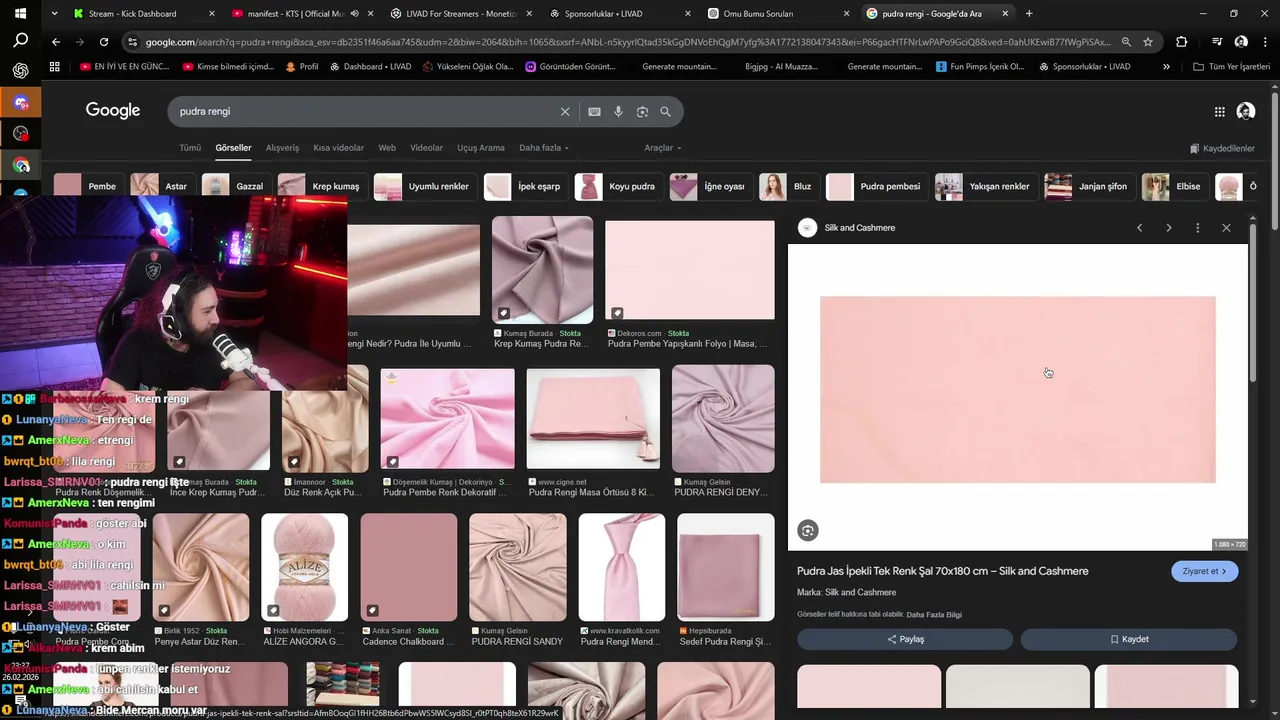1280x720 pixels.
Task: Open the preview panel more options menu
Action: (x=1197, y=228)
